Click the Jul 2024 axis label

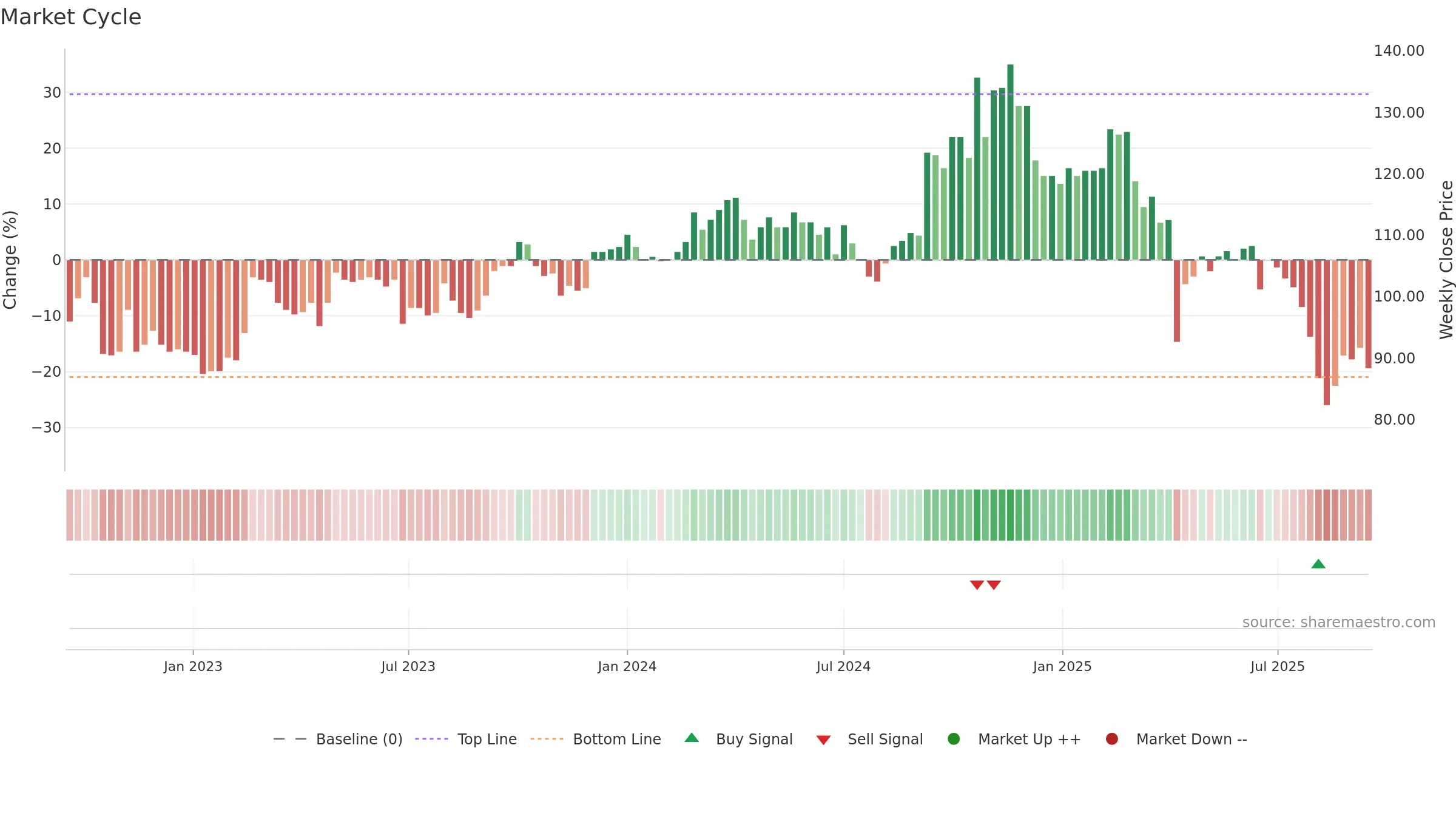tap(843, 666)
